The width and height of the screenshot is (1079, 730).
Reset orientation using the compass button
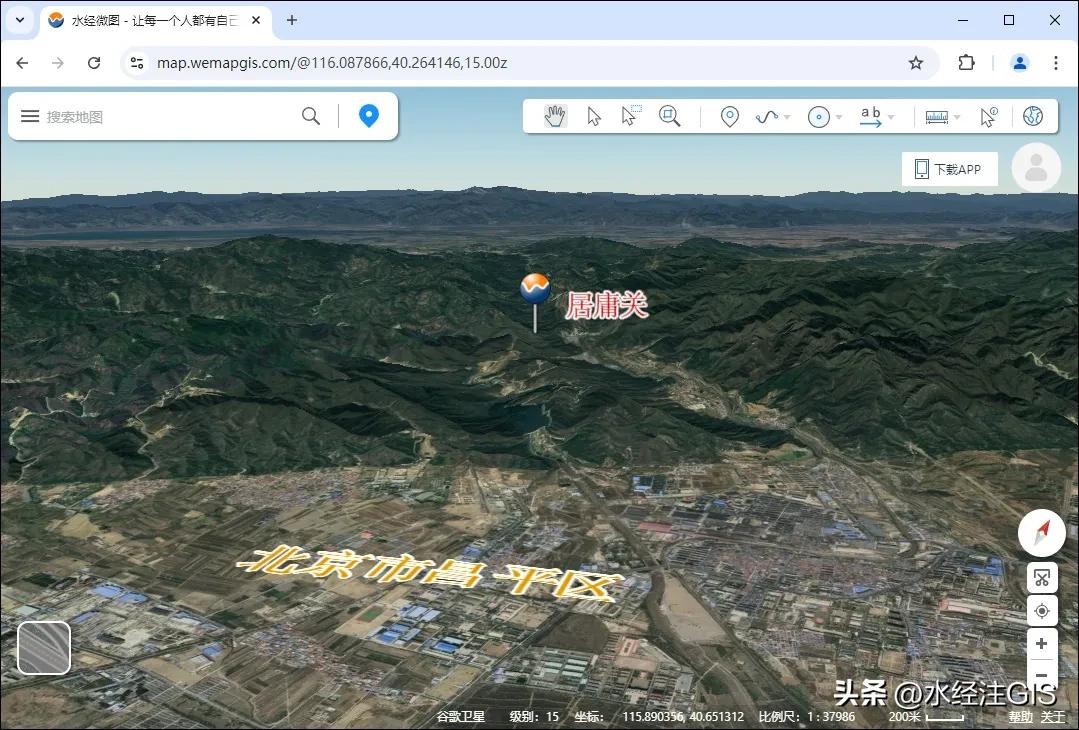1041,532
